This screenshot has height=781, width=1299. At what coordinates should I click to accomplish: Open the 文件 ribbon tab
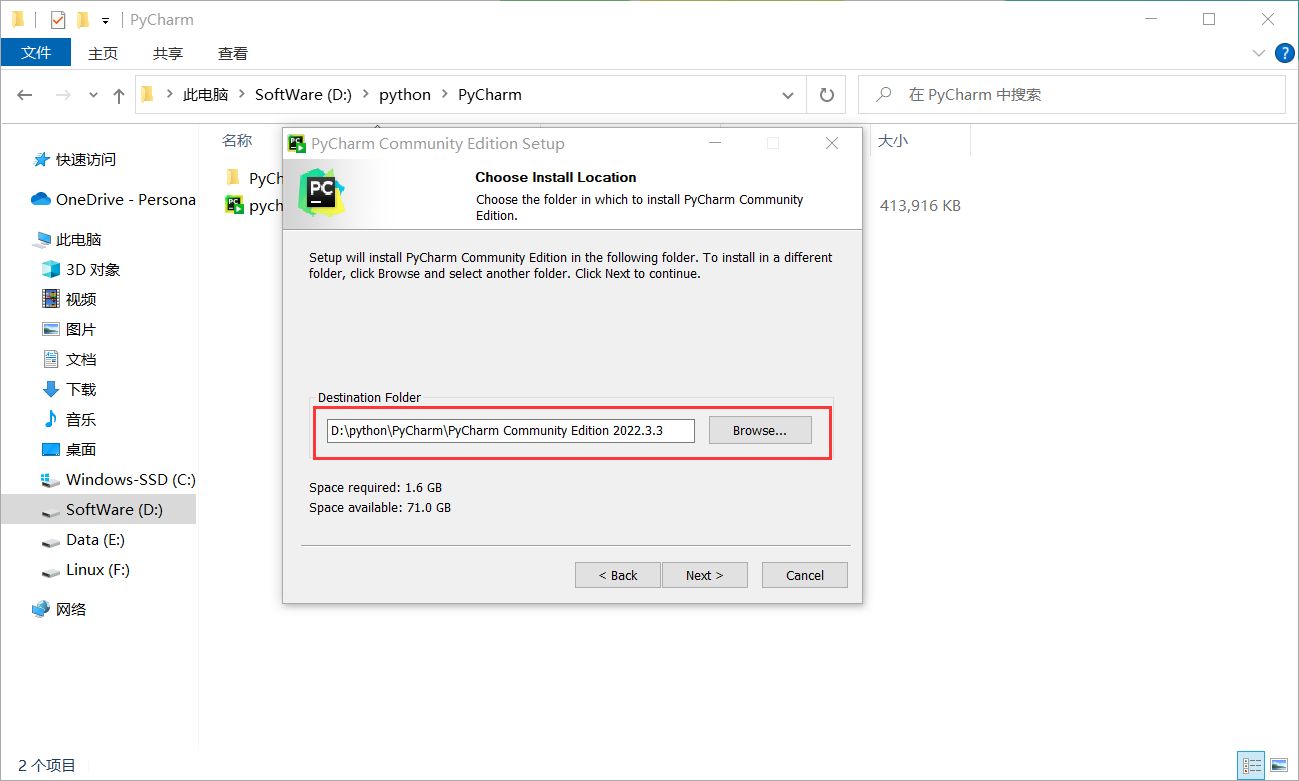point(36,53)
